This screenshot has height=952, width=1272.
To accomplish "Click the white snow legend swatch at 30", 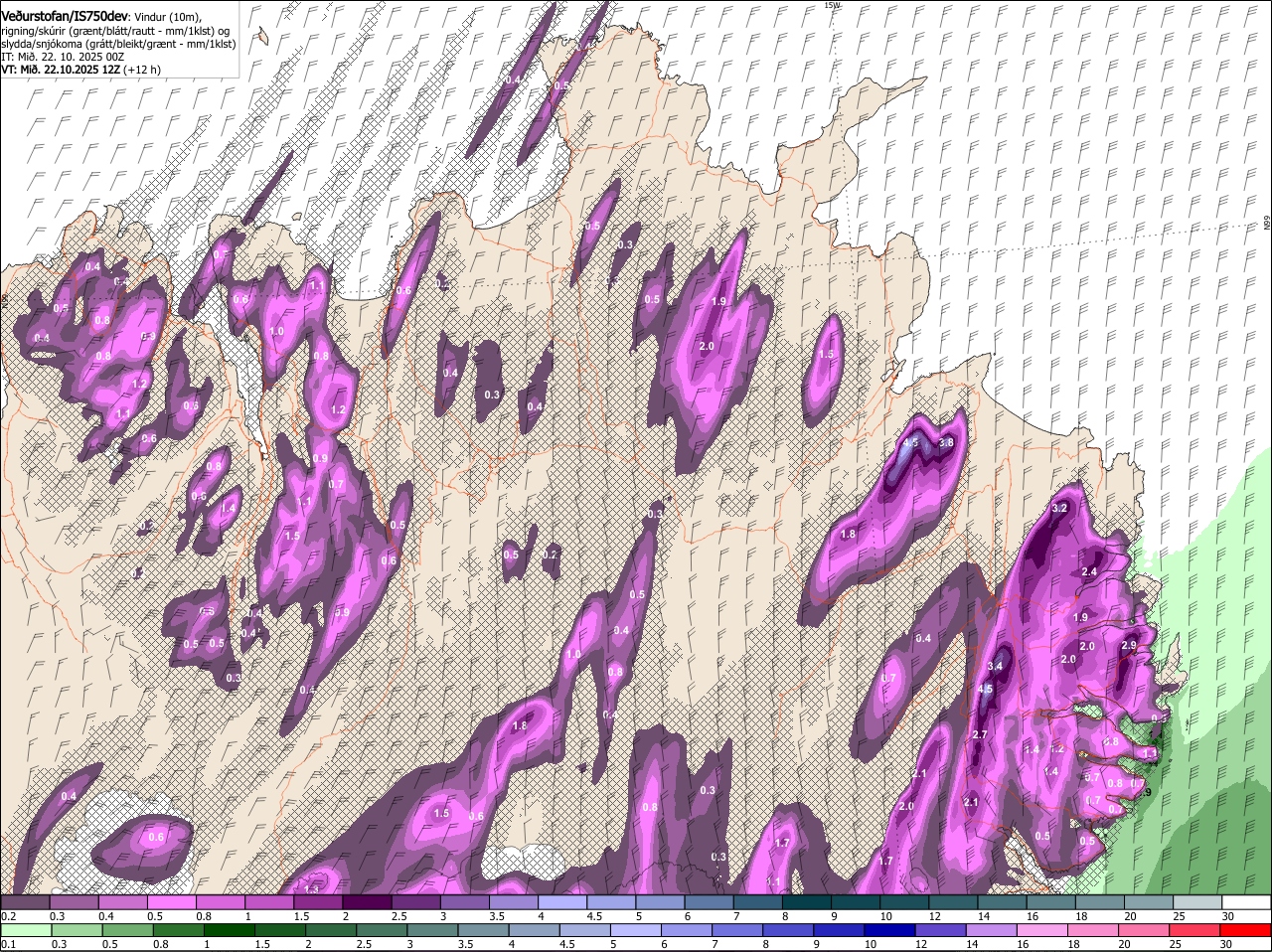I will pos(1246,901).
